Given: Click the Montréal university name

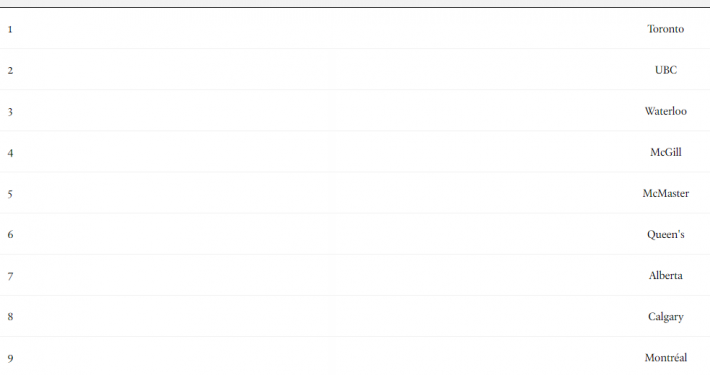Looking at the screenshot, I should (666, 358).
